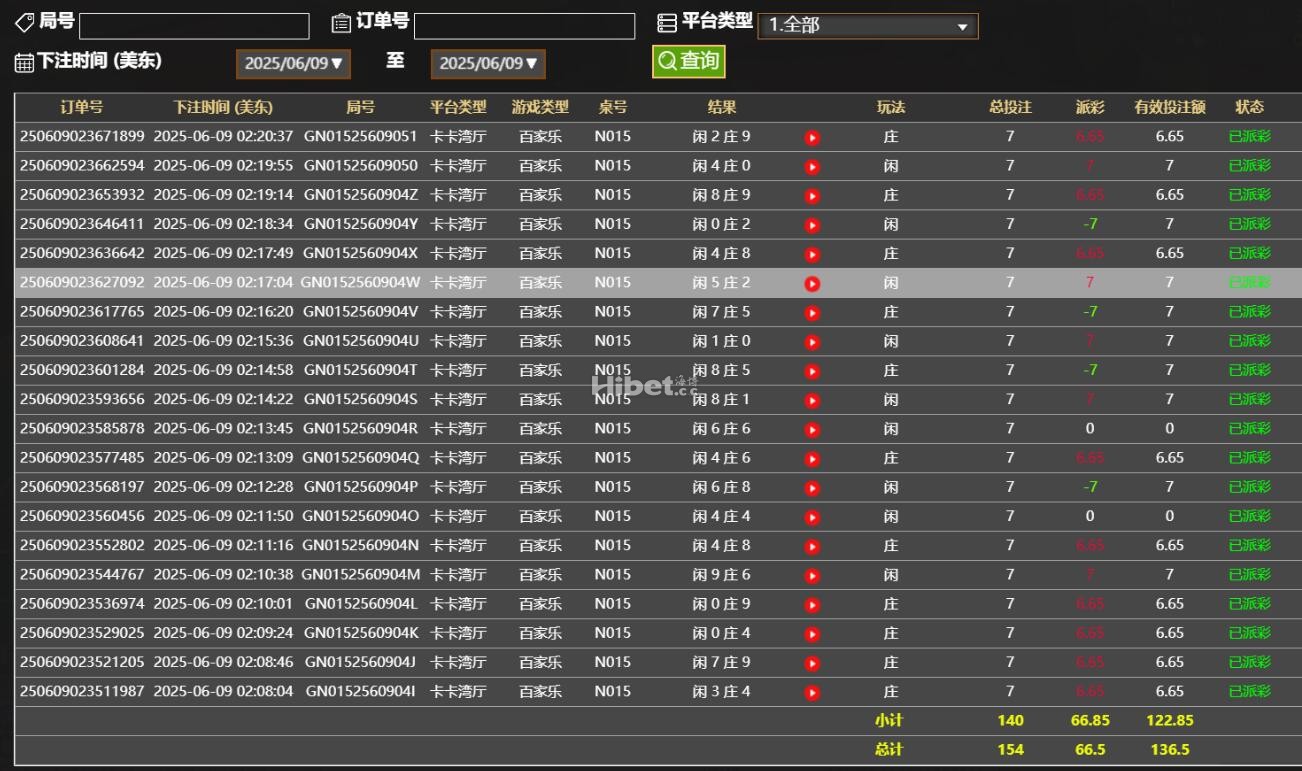Open replay icon for round GN0152560904W
The width and height of the screenshot is (1302, 771).
[812, 284]
